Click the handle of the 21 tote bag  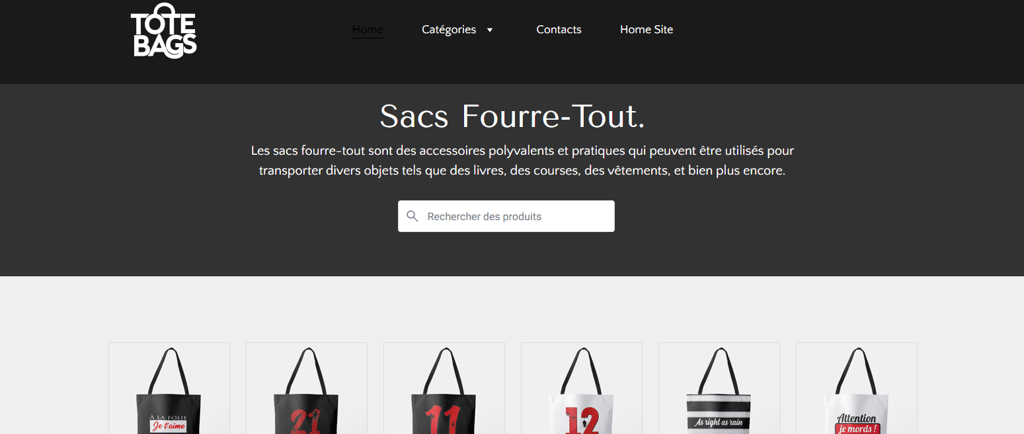tap(306, 371)
